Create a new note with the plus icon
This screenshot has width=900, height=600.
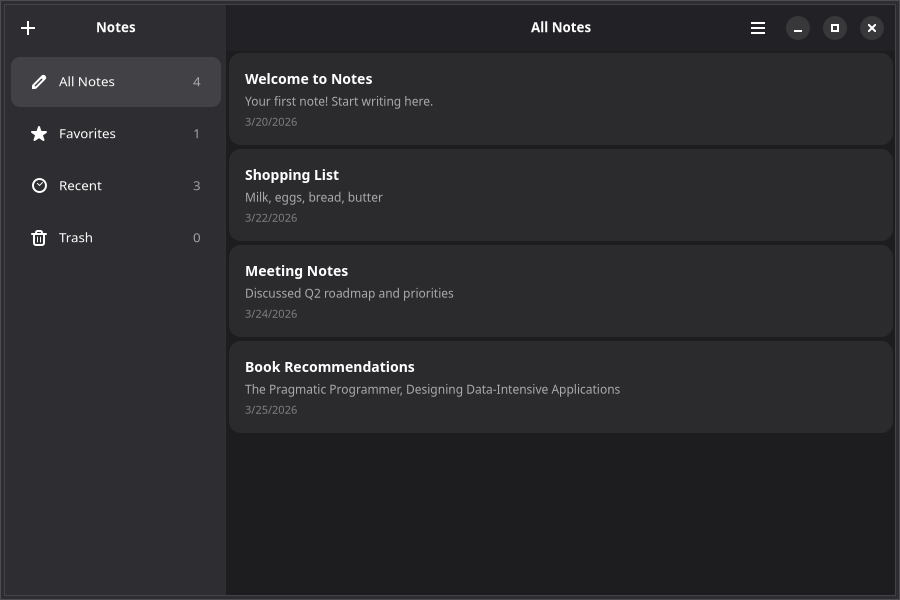point(28,28)
